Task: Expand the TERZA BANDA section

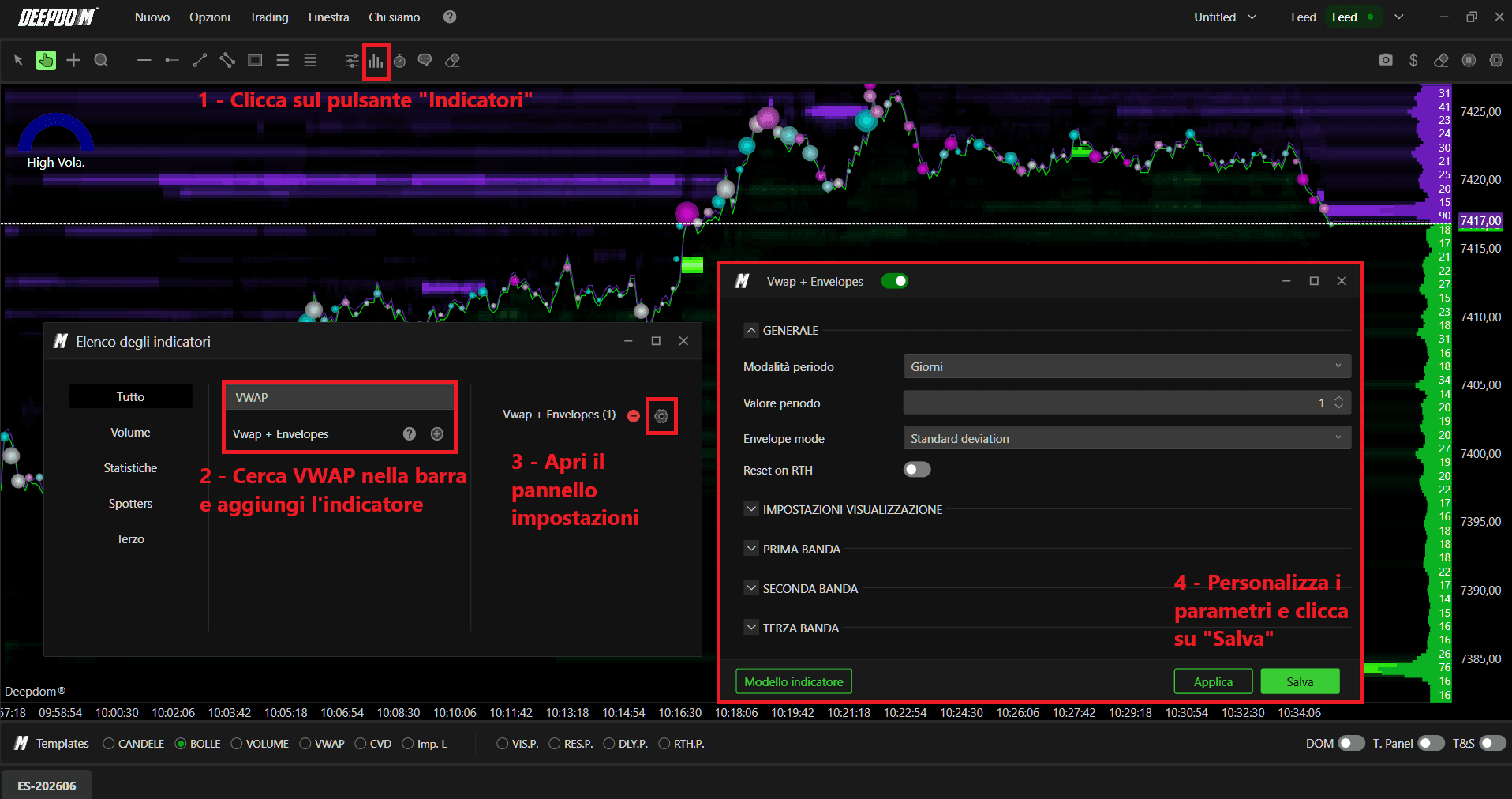Action: point(752,628)
